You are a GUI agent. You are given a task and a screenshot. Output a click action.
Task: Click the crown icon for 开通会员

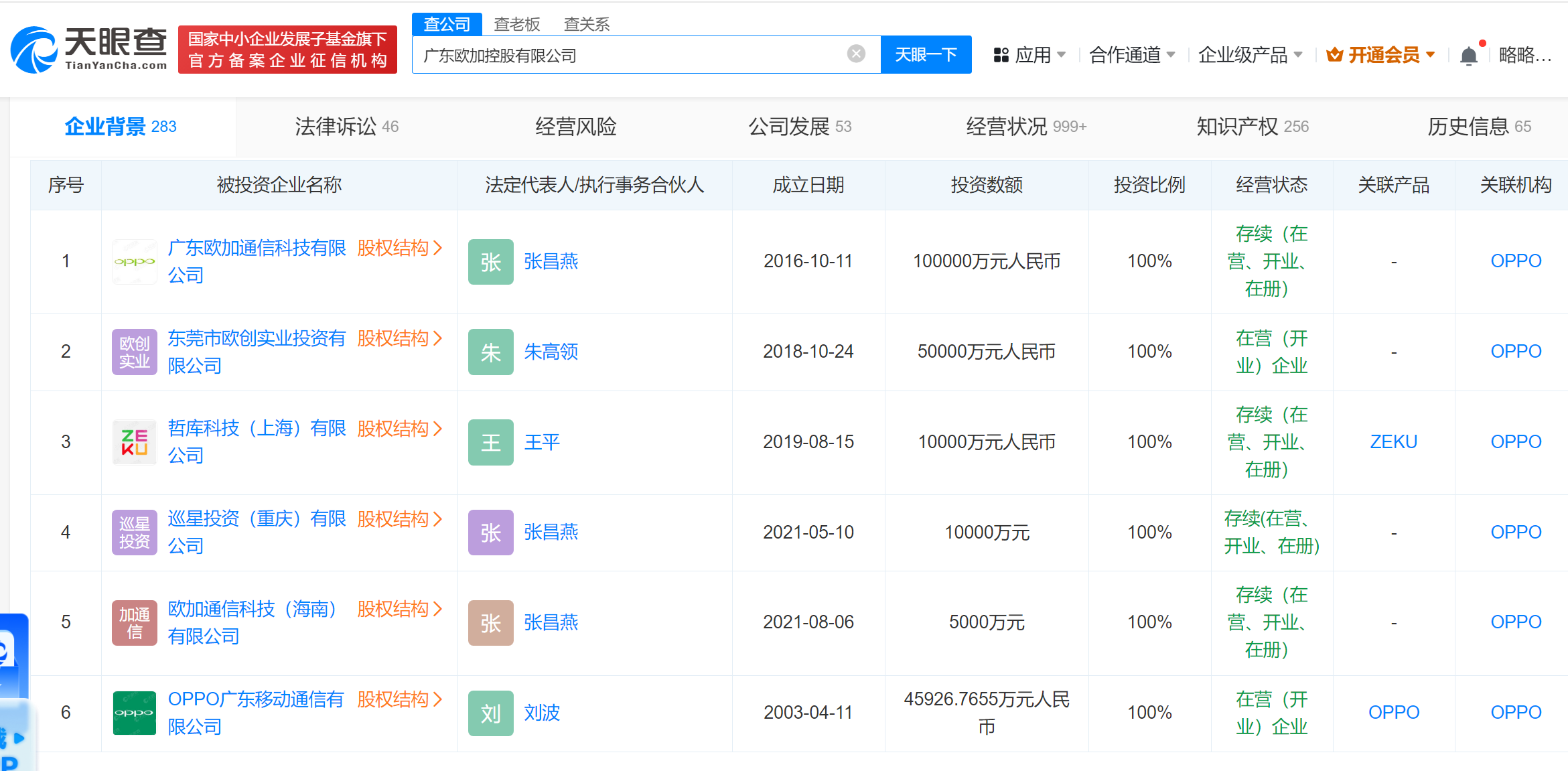pos(1334,55)
